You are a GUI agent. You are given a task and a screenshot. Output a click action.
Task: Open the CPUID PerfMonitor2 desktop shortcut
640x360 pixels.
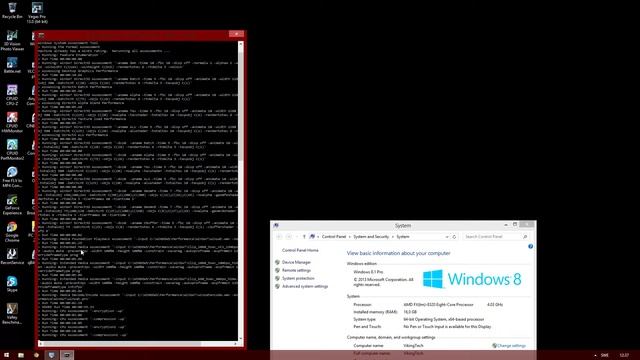12,149
